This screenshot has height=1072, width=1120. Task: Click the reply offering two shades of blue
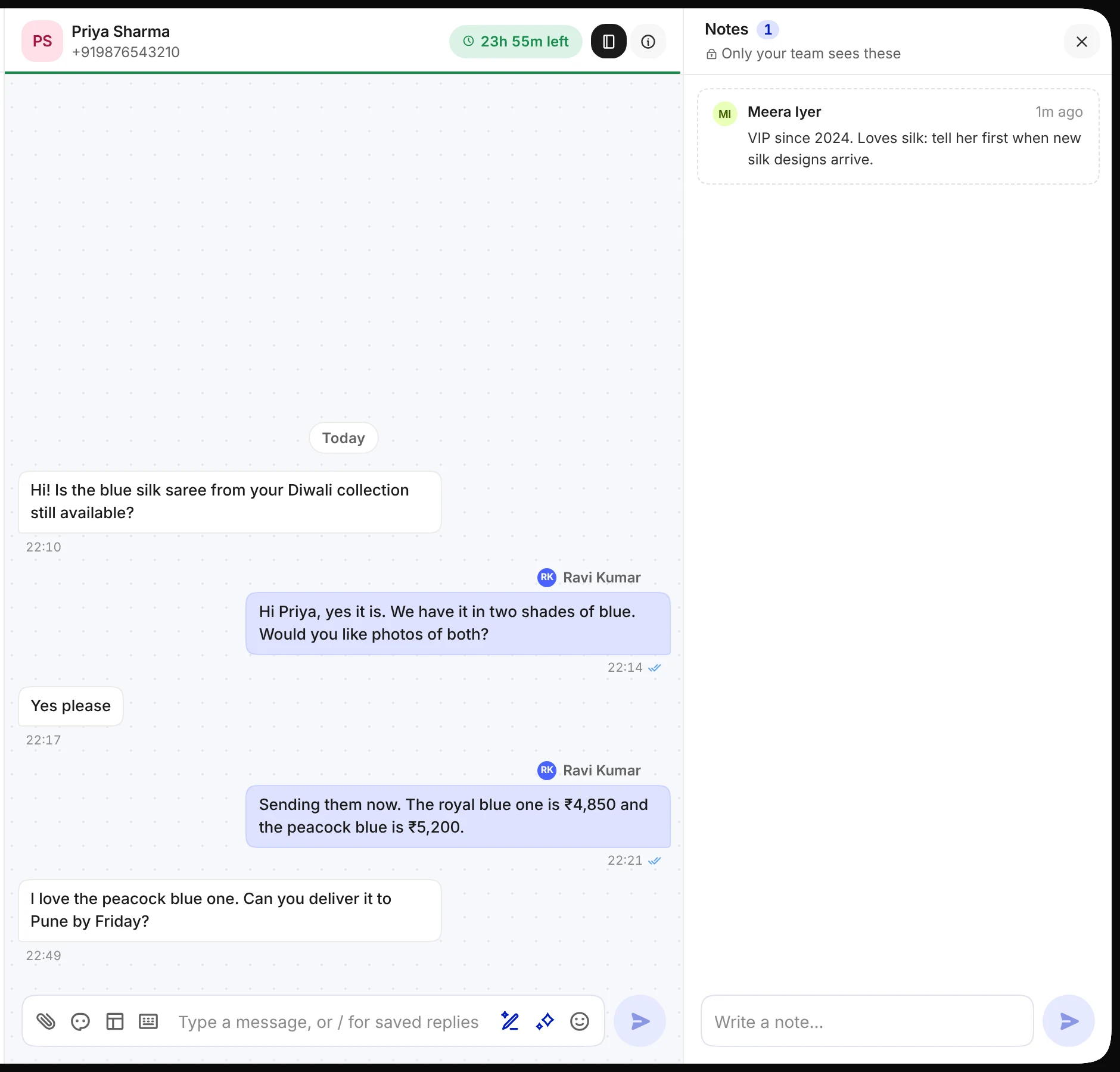[x=458, y=623]
